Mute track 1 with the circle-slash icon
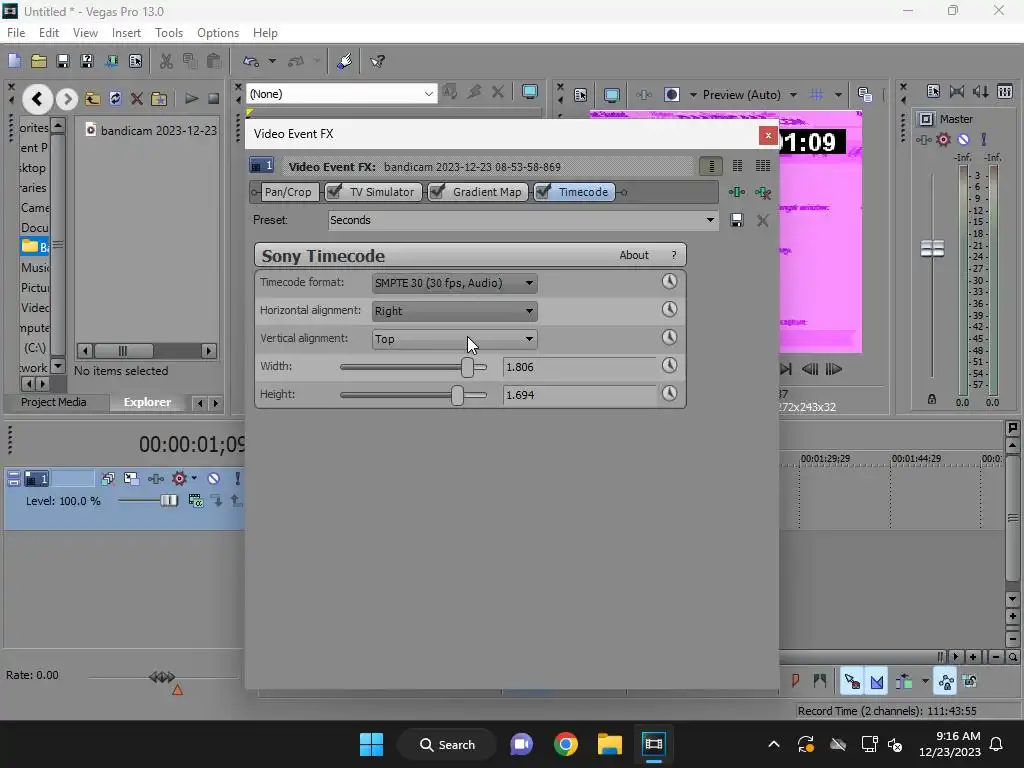Image resolution: width=1024 pixels, height=768 pixels. point(214,479)
